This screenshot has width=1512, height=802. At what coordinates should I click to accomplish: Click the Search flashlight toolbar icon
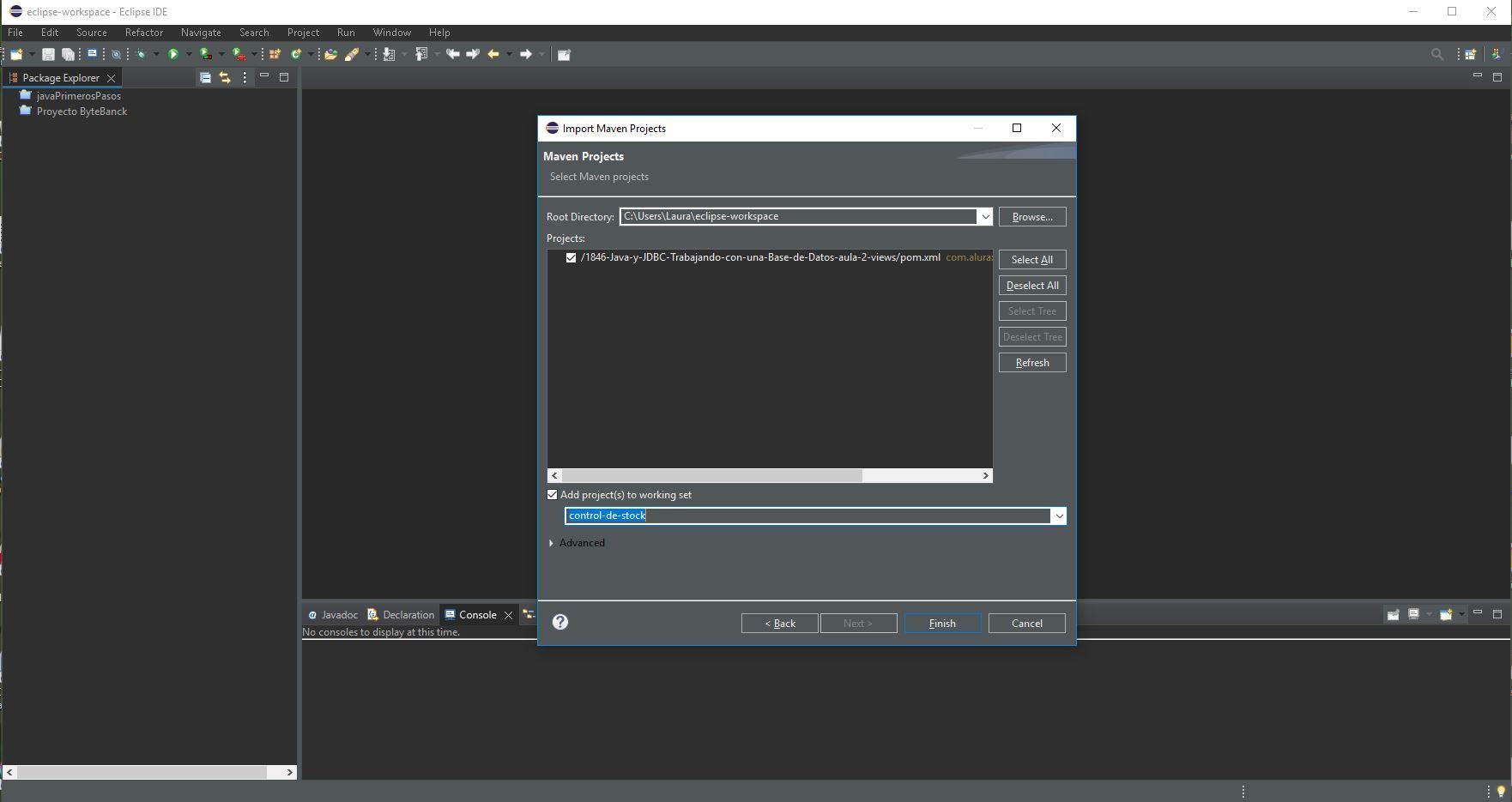tap(352, 54)
